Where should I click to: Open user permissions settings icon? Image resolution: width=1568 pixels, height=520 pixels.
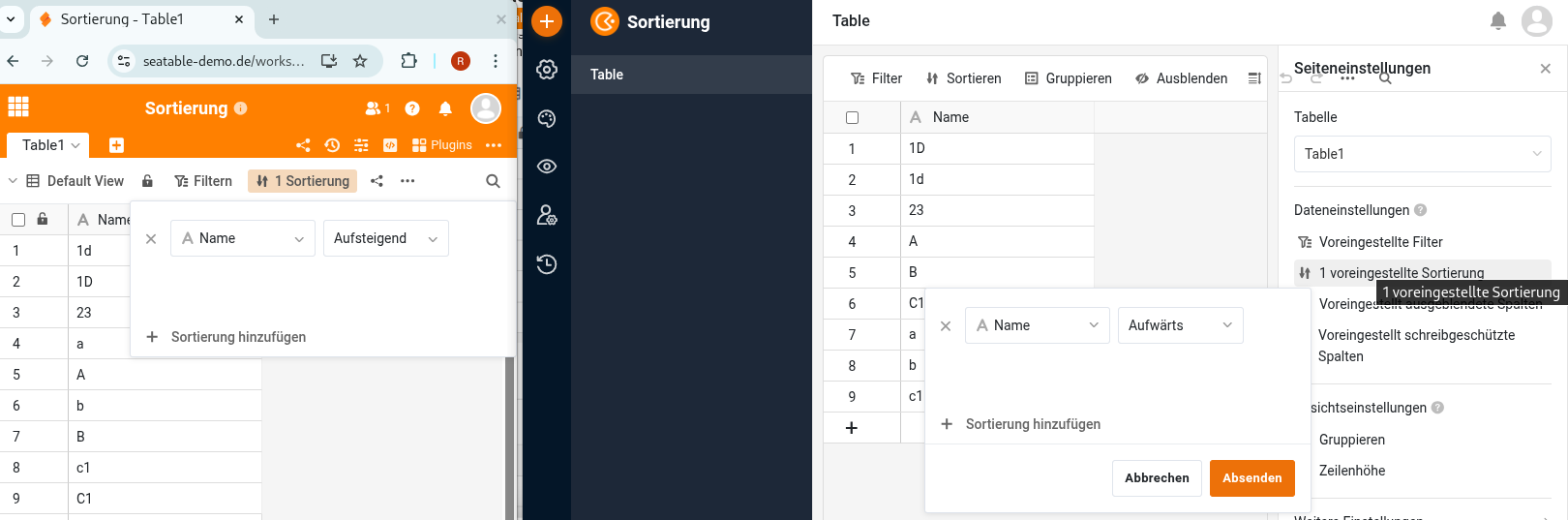point(547,215)
